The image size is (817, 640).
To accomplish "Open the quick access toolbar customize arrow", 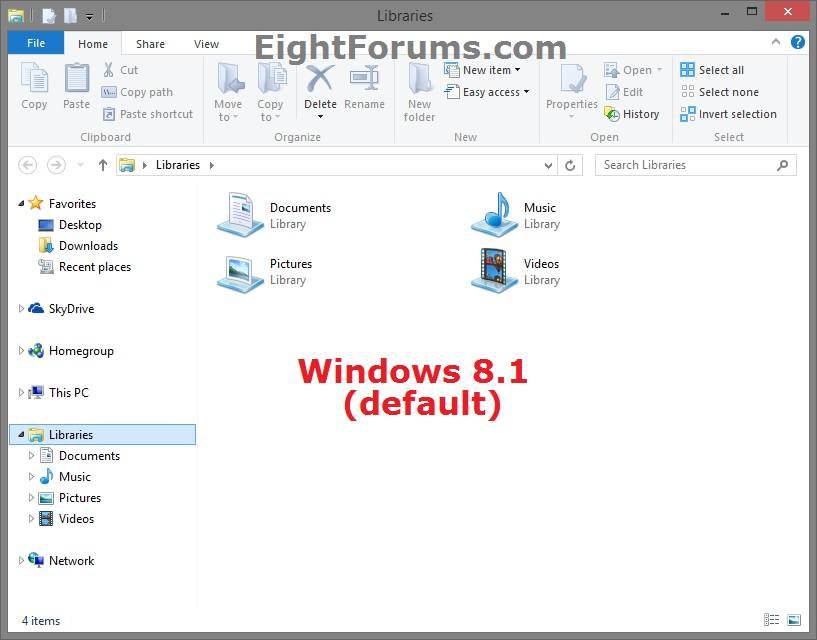I will coord(90,17).
